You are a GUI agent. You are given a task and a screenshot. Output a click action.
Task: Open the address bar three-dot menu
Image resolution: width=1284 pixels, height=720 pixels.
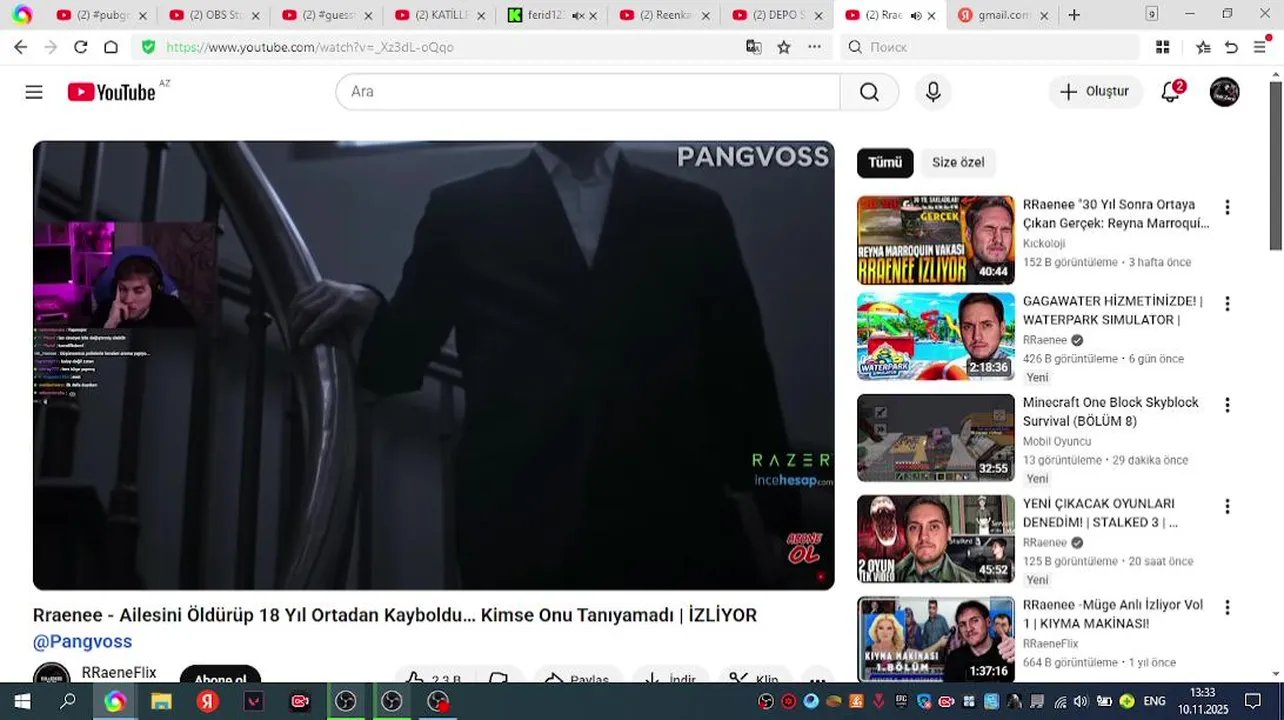pos(814,47)
